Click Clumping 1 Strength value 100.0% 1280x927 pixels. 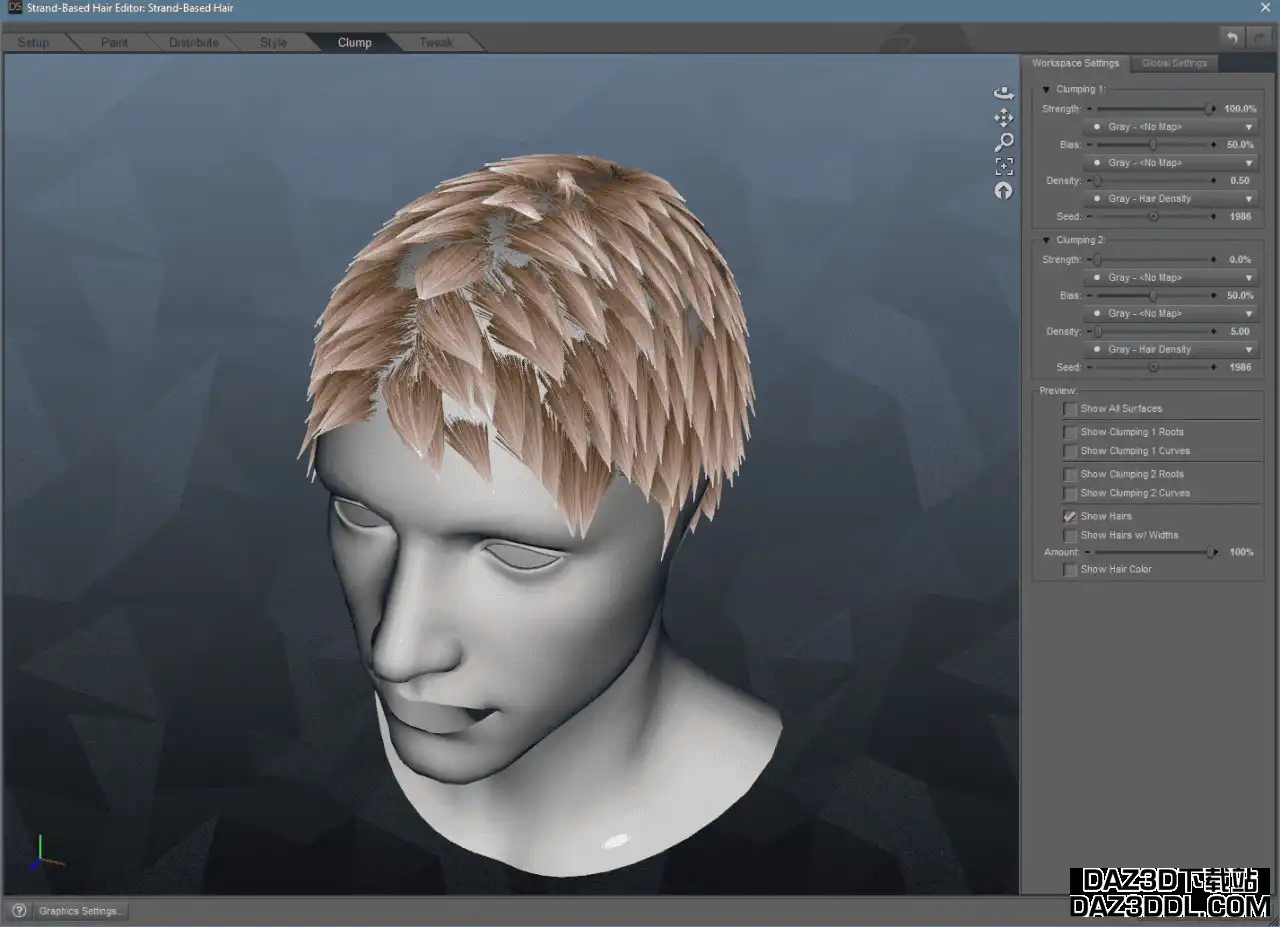coord(1240,109)
